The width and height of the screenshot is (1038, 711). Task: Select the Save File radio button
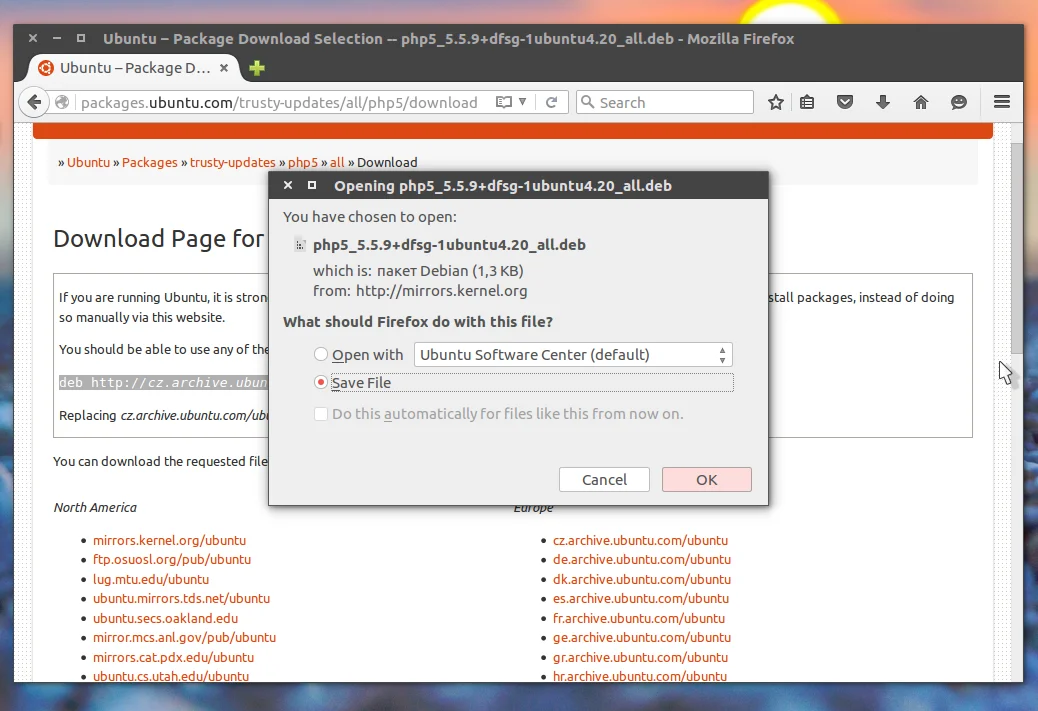pos(321,383)
